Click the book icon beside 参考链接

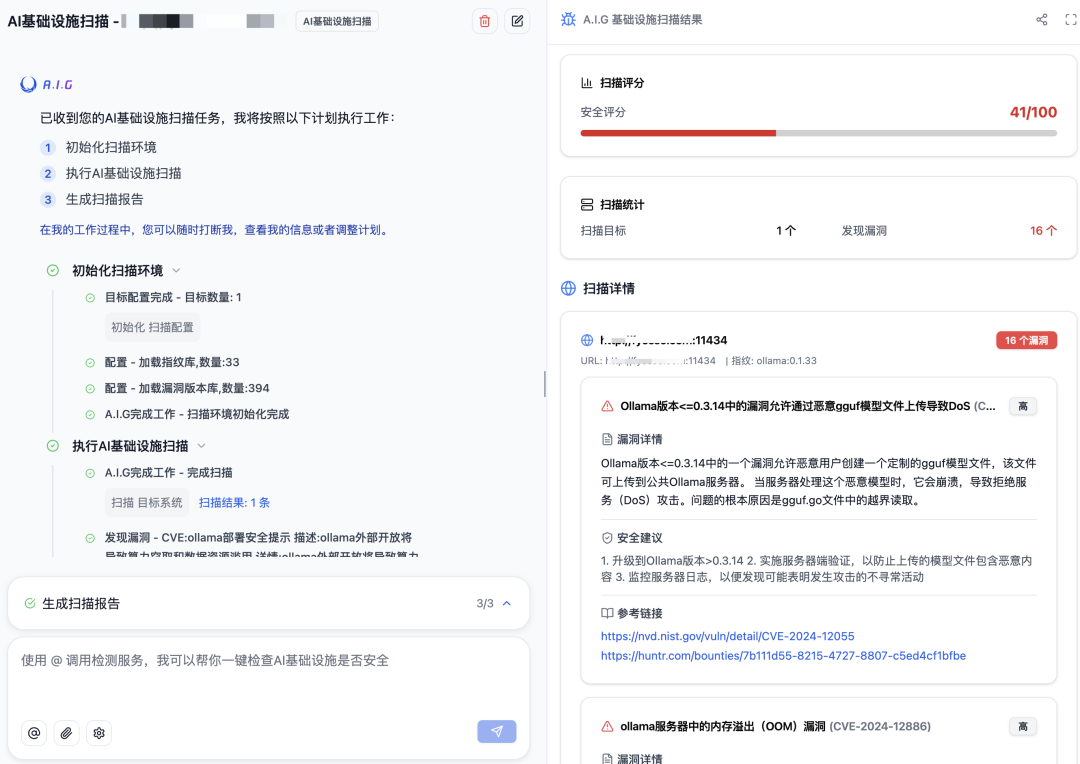[607, 613]
